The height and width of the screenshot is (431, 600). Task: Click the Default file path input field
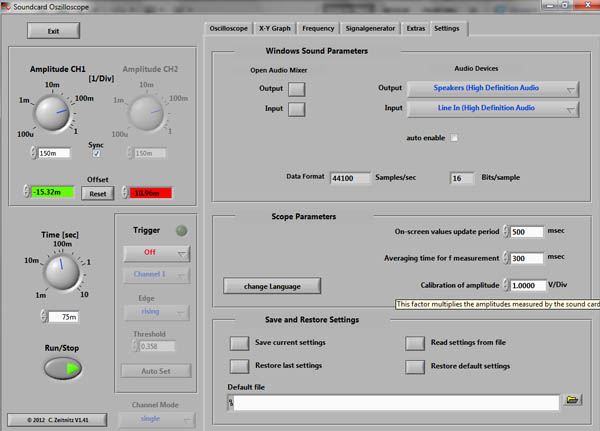tap(392, 401)
